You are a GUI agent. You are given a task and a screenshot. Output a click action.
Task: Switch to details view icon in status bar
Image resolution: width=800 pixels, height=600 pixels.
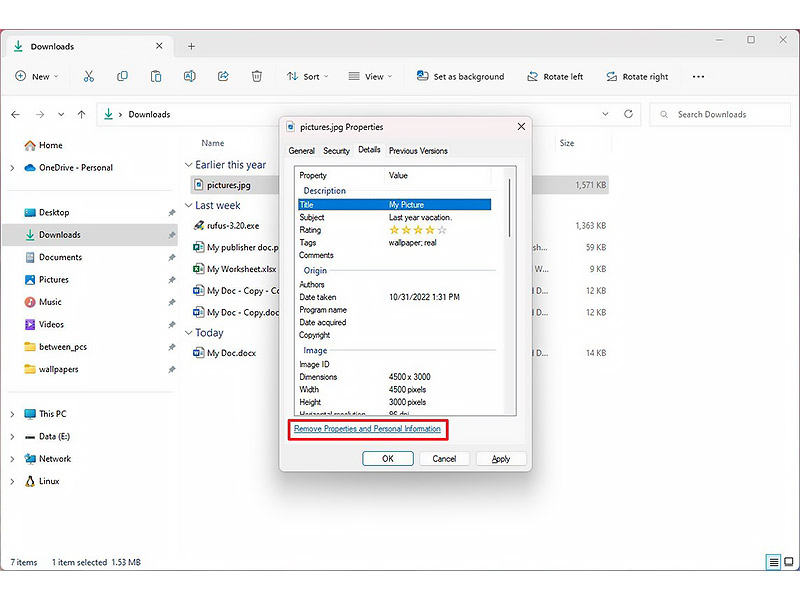pyautogui.click(x=773, y=562)
